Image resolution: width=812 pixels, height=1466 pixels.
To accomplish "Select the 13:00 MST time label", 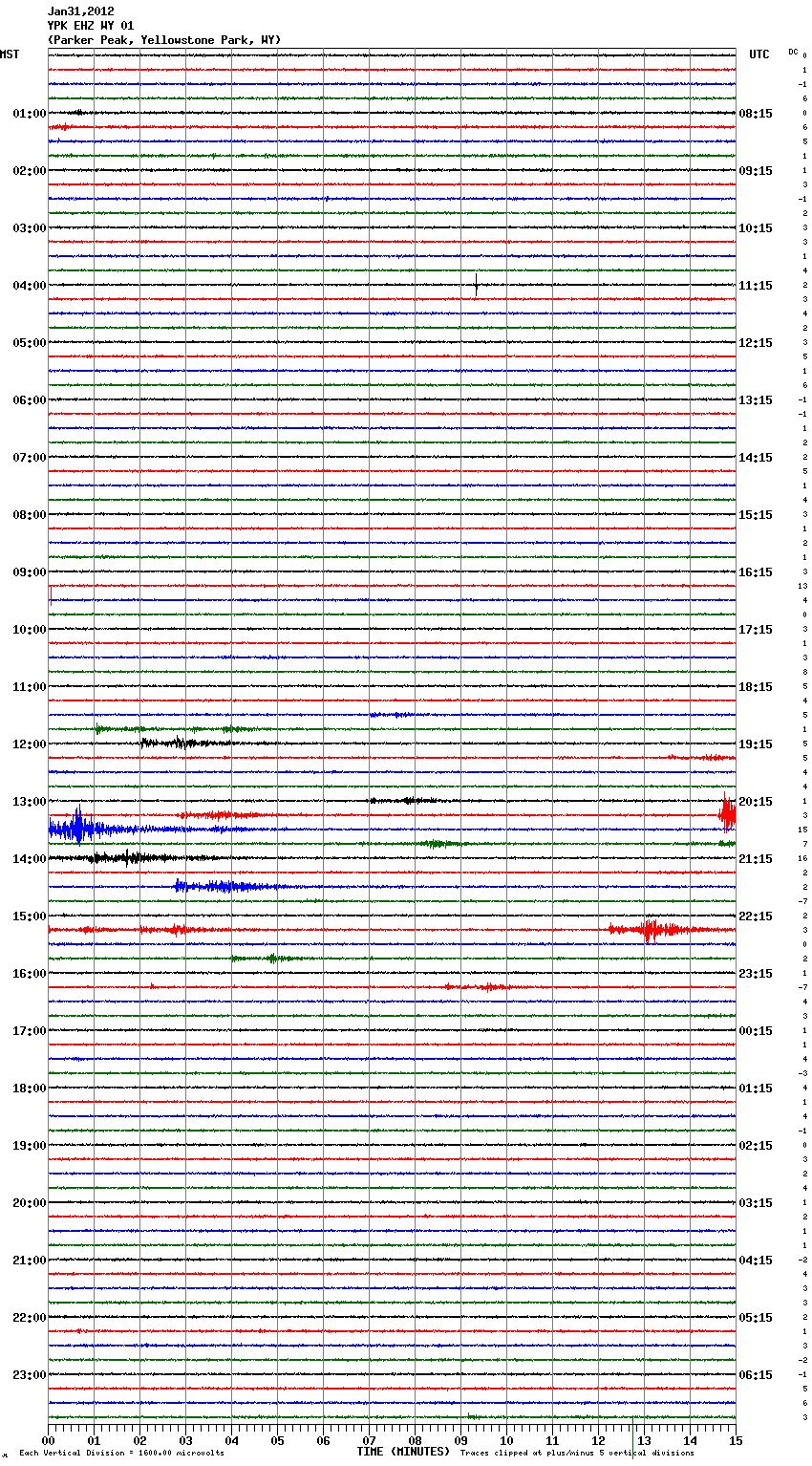I will point(30,802).
